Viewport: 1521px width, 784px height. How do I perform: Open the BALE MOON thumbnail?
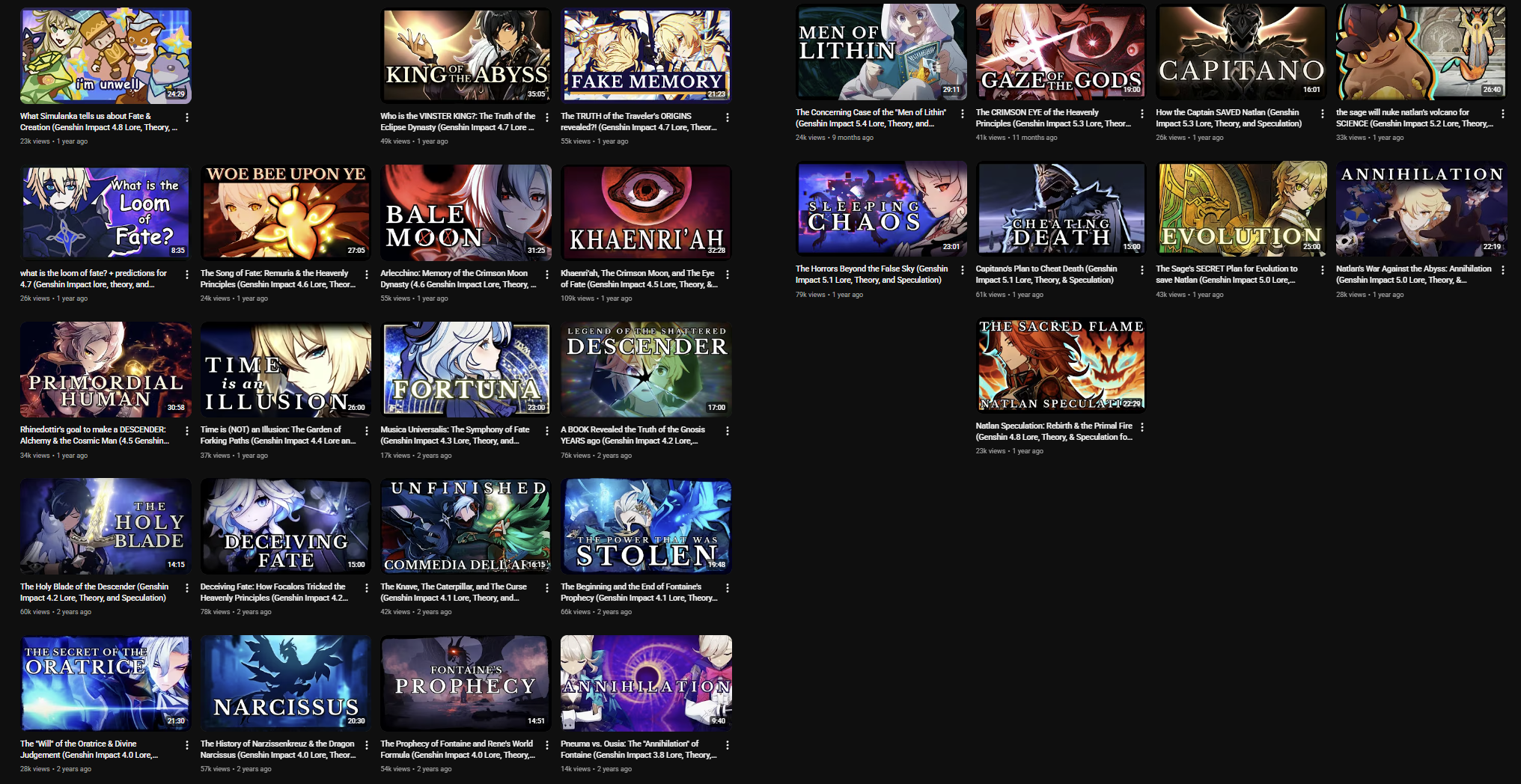(x=466, y=212)
